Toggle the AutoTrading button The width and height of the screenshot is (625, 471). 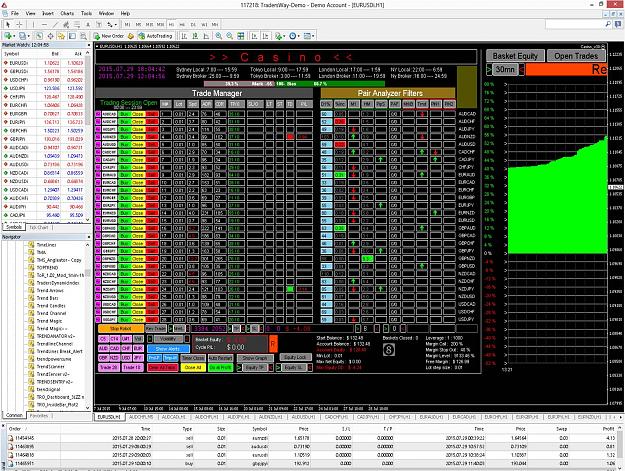155,36
